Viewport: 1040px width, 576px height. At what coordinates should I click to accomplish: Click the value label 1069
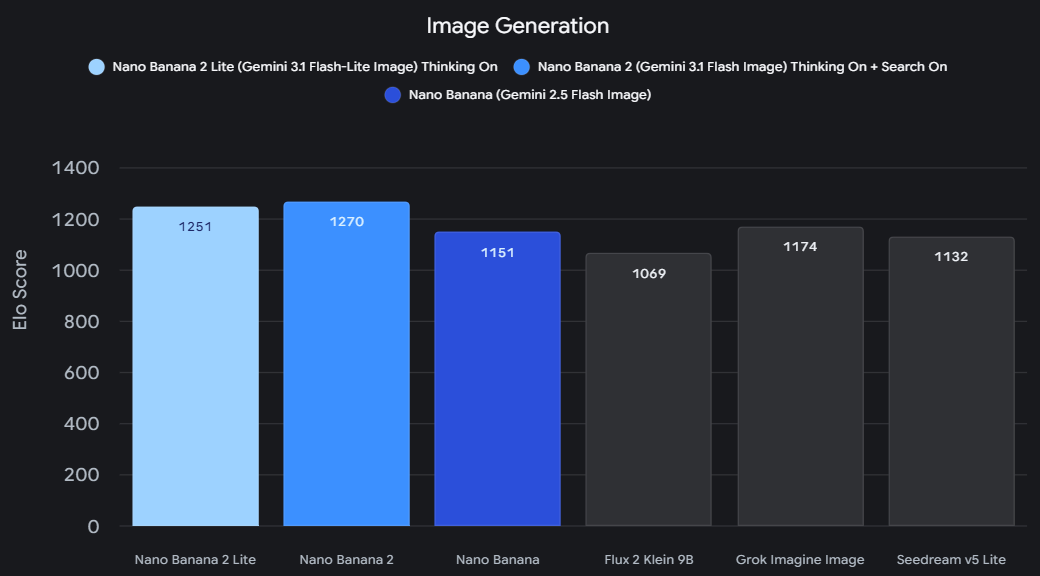[x=649, y=274]
